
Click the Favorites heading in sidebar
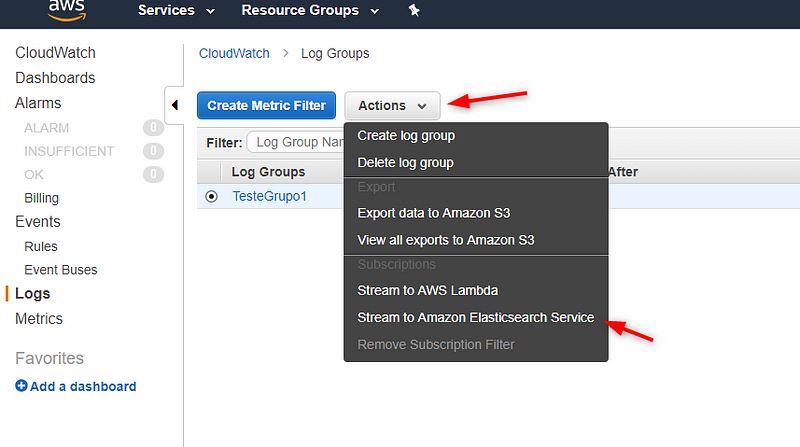pyautogui.click(x=49, y=358)
